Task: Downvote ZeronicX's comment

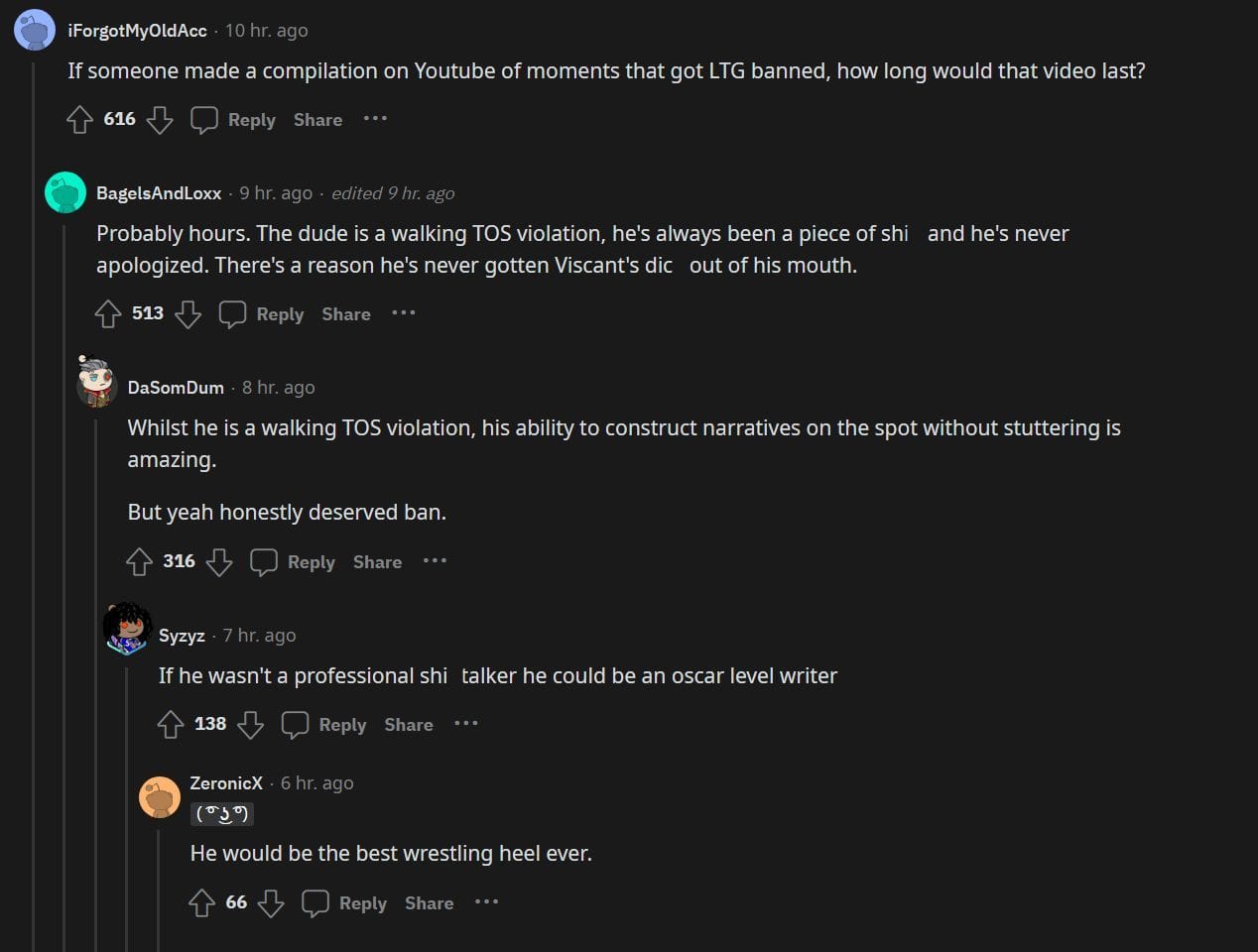Action: (271, 903)
